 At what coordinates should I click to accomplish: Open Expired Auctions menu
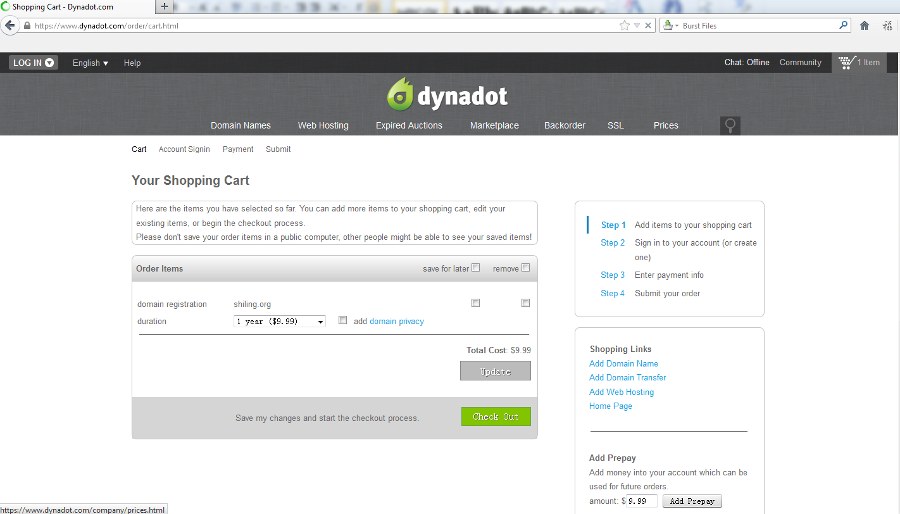click(x=409, y=125)
